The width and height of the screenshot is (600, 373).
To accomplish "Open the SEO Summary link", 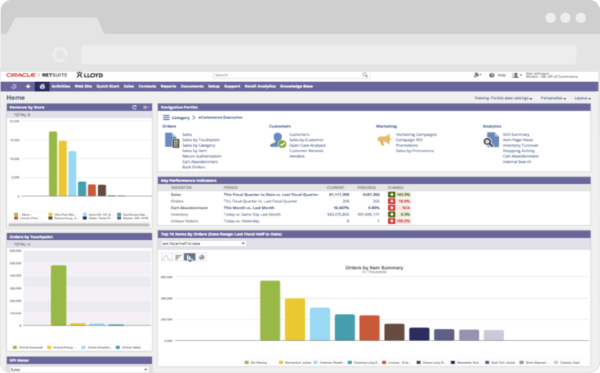I will (x=516, y=135).
